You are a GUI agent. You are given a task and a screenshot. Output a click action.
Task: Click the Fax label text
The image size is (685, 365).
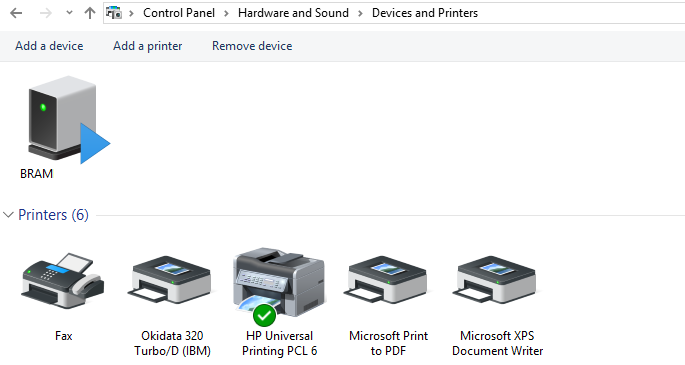63,336
